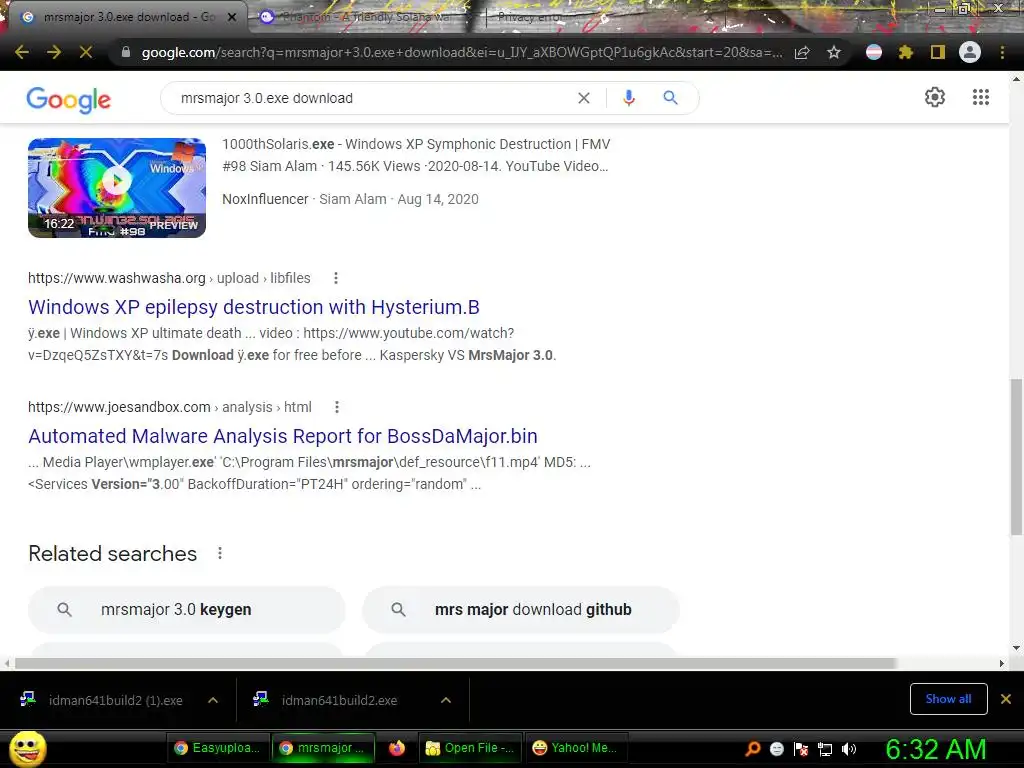View site information via the lock icon
The height and width of the screenshot is (768, 1024).
(x=126, y=52)
